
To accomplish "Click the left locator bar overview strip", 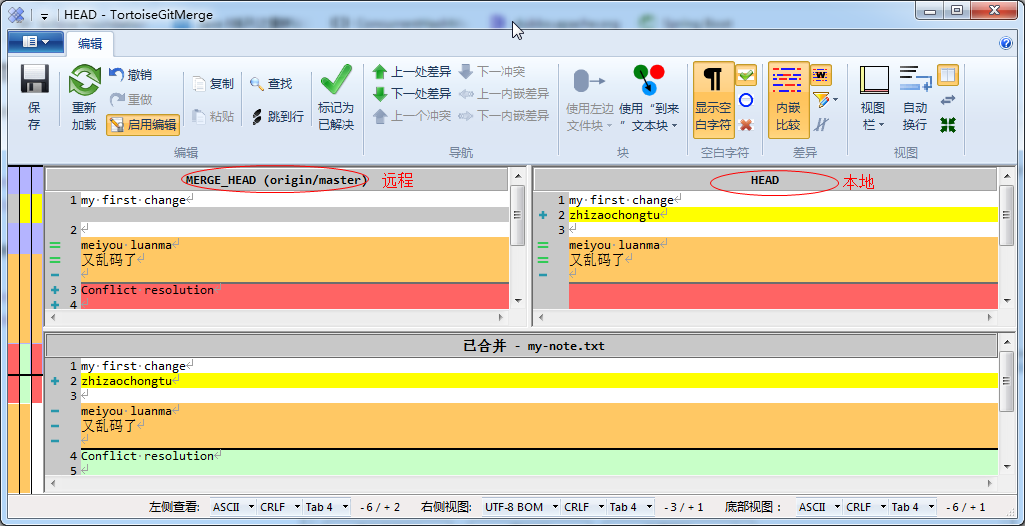I will click(25, 330).
